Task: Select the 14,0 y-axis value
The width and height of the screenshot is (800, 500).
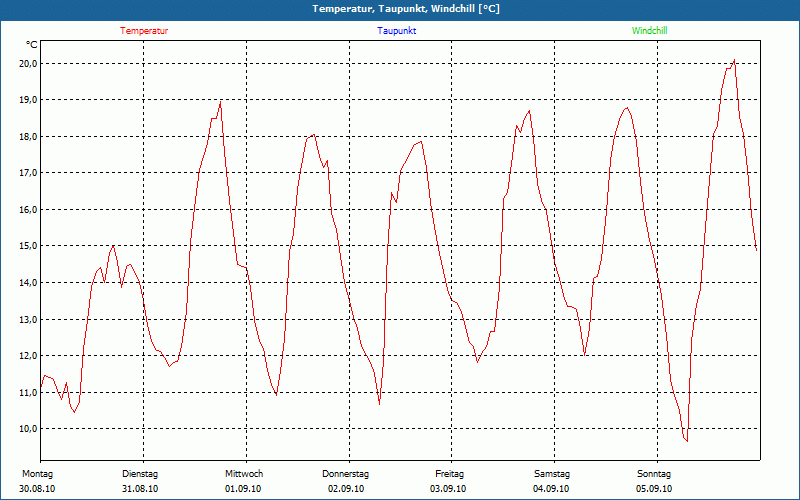Action: 28,282
